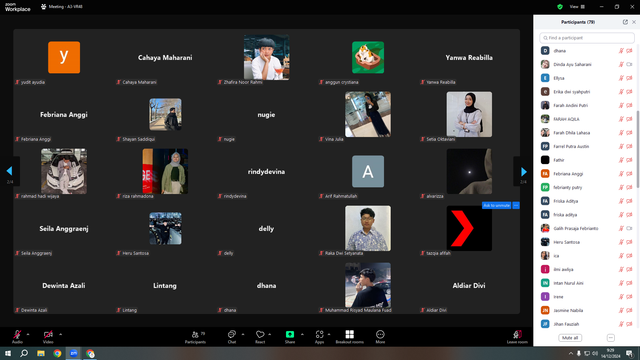Click the green Share screen button
The image size is (640, 360).
click(290, 334)
